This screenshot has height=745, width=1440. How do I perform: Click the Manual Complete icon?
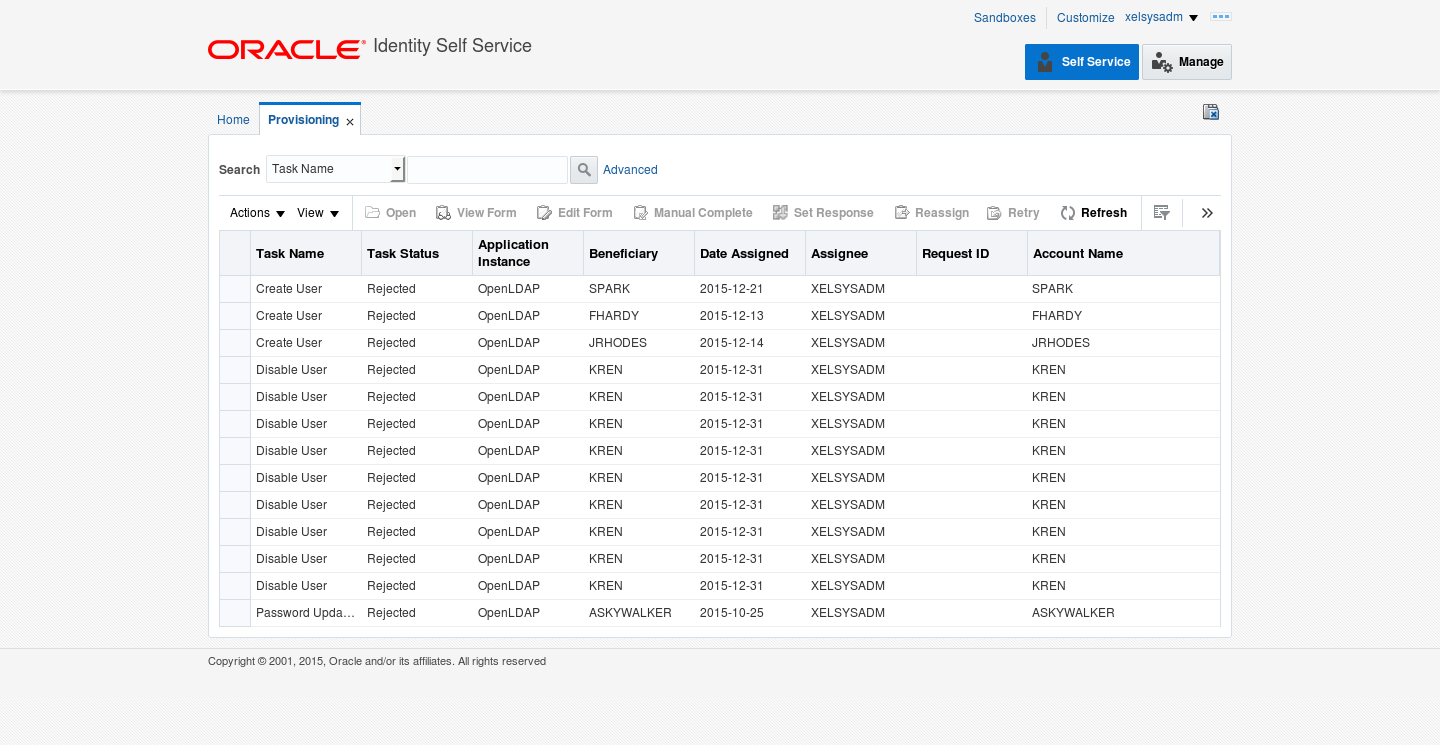tap(693, 212)
